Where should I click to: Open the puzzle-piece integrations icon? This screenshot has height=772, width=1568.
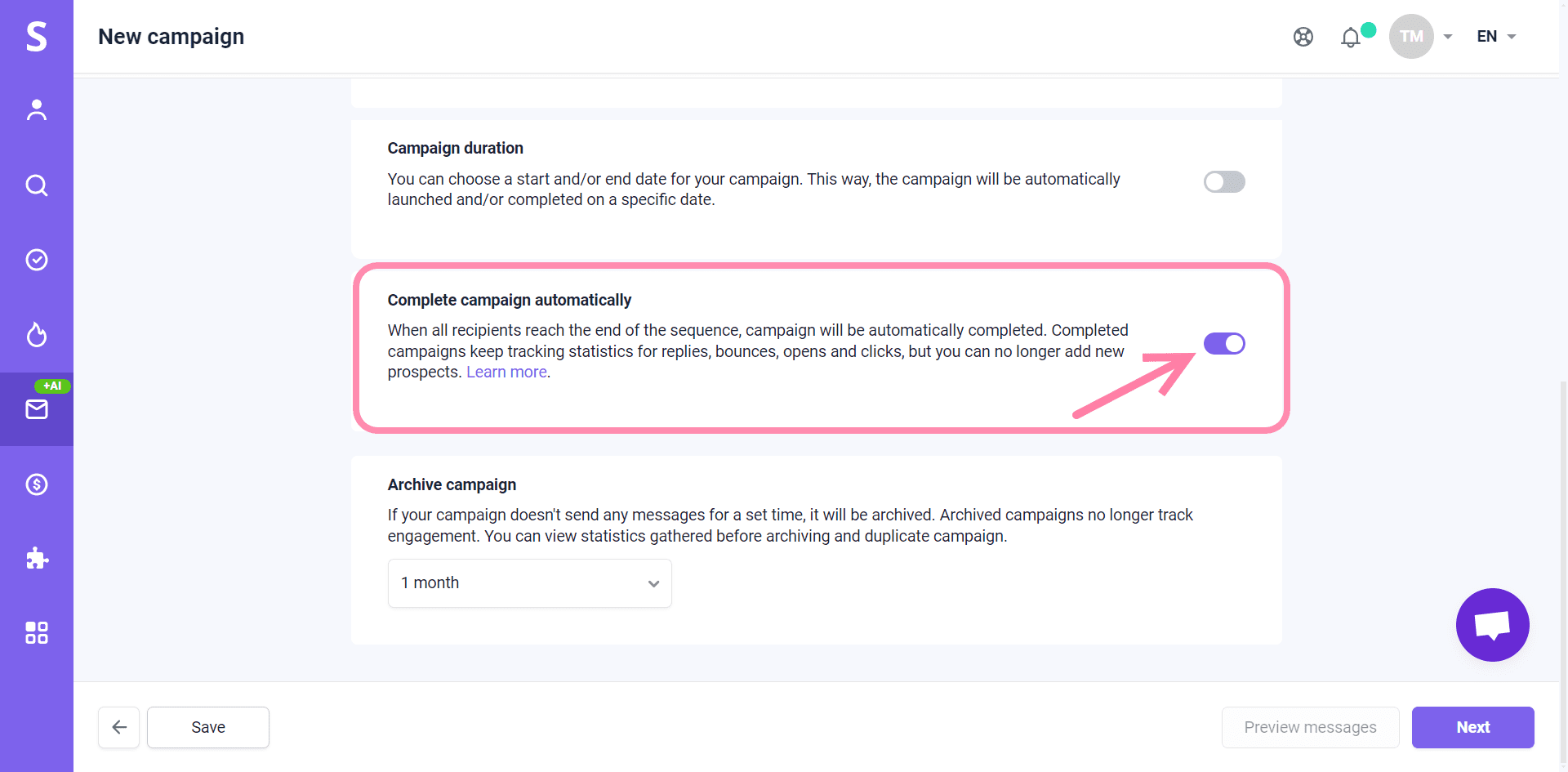(x=37, y=559)
